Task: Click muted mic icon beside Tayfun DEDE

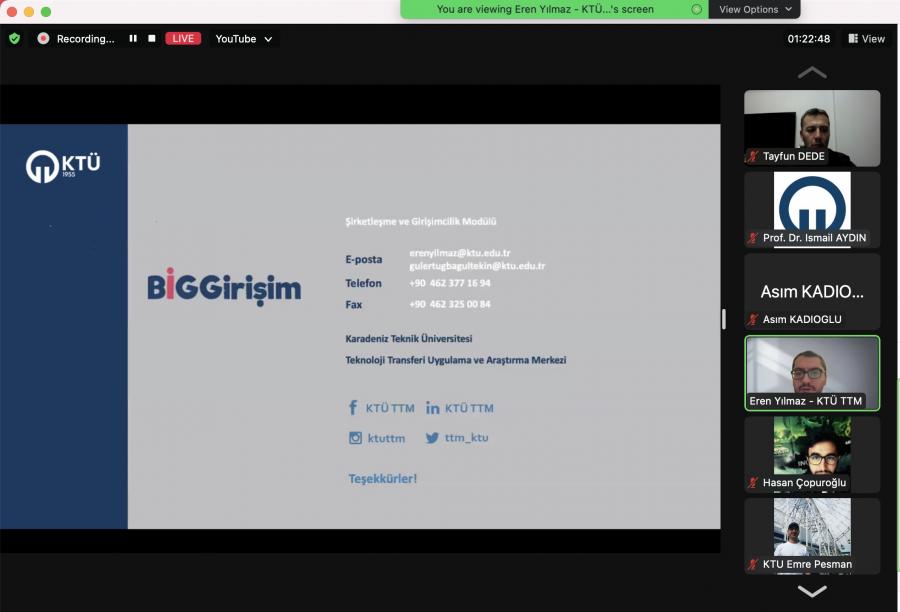Action: coord(753,156)
